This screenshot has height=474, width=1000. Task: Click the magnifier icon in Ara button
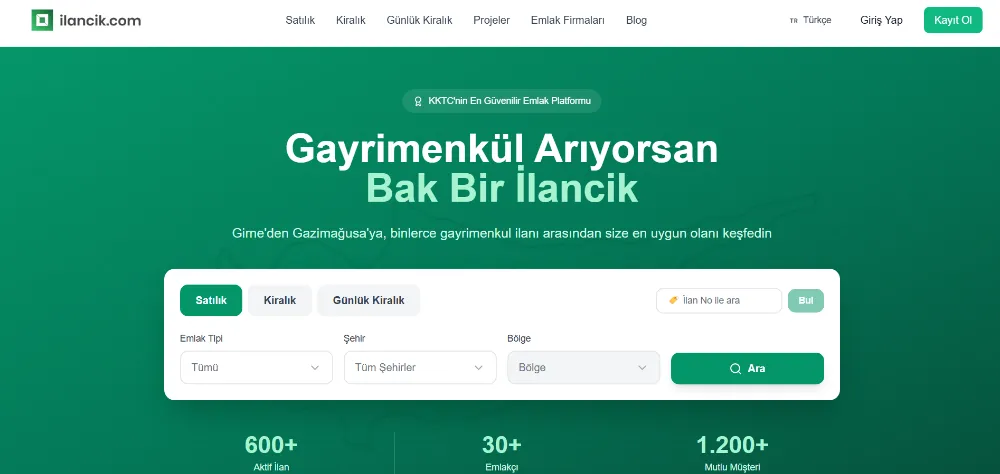735,368
